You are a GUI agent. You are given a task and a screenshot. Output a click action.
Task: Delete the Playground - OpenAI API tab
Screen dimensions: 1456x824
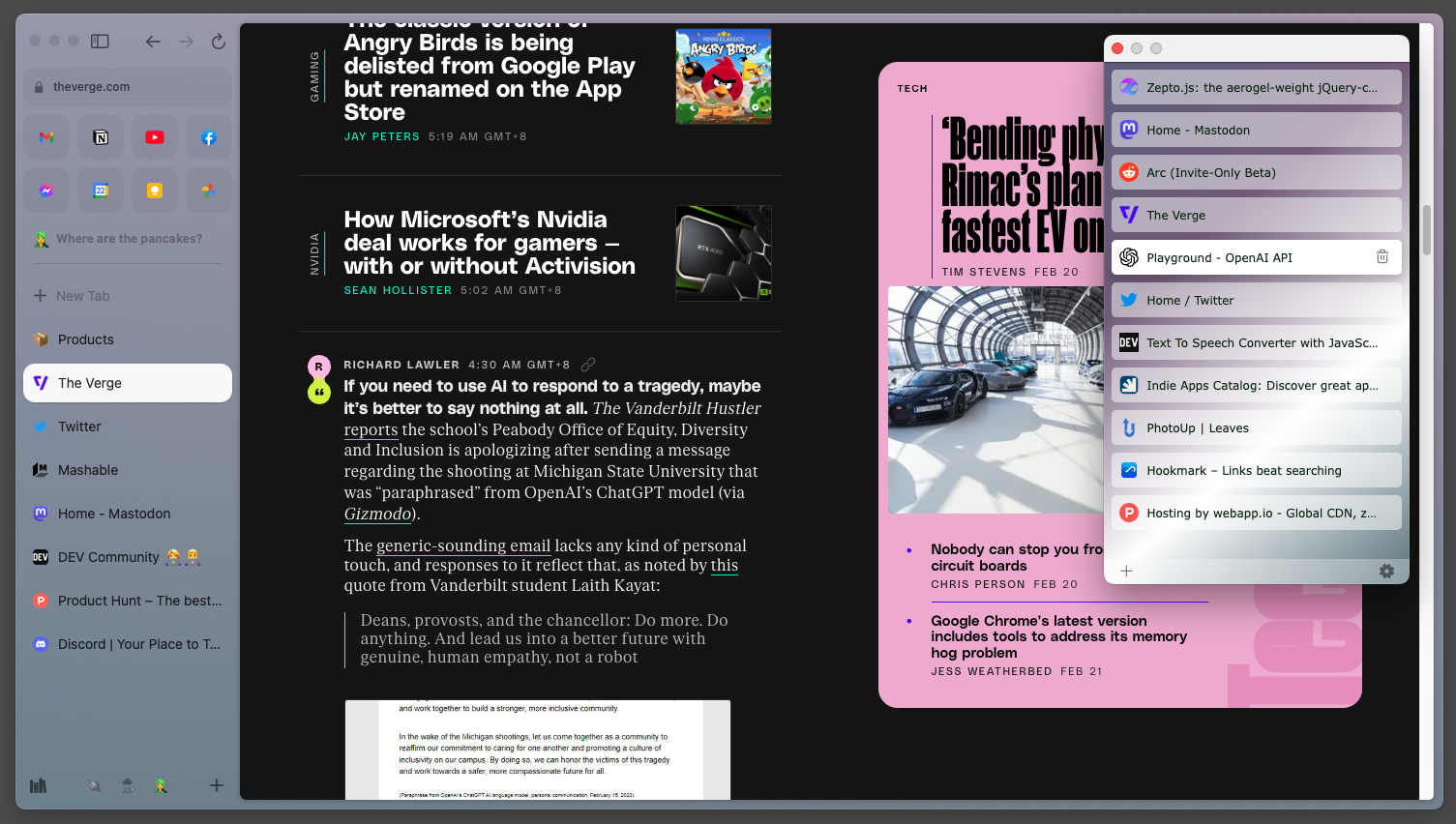1382,257
